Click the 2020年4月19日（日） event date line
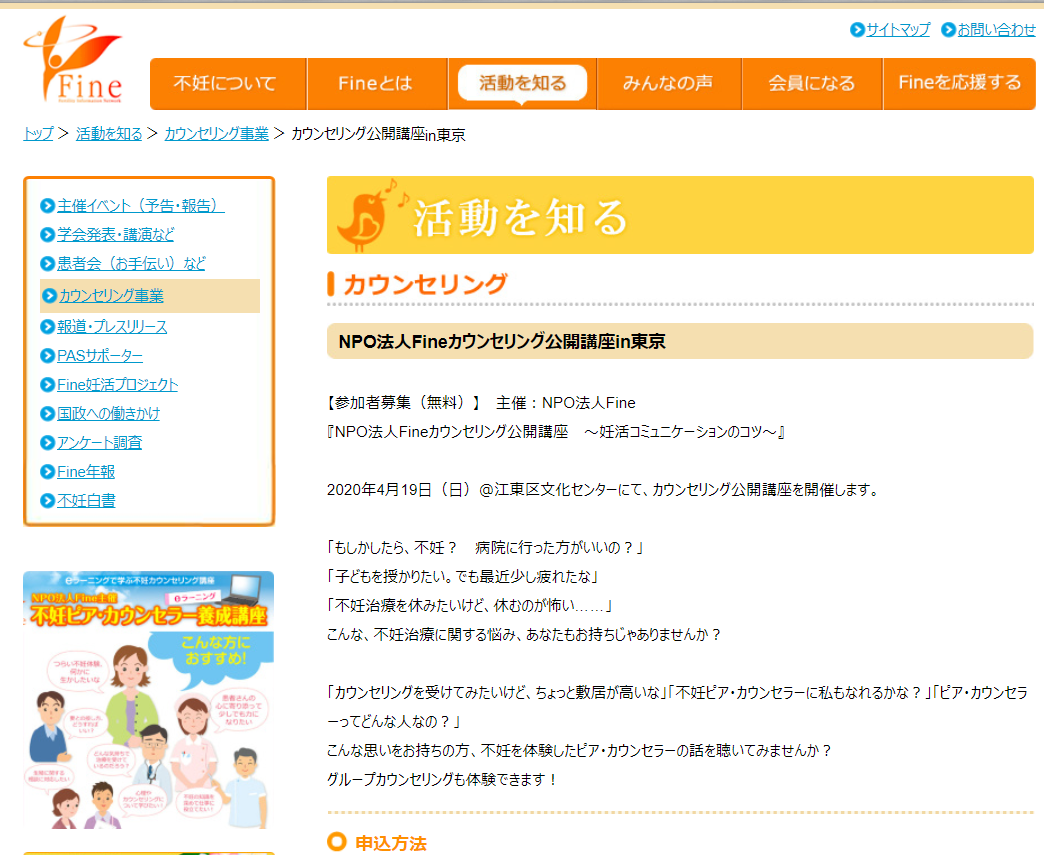 click(603, 490)
